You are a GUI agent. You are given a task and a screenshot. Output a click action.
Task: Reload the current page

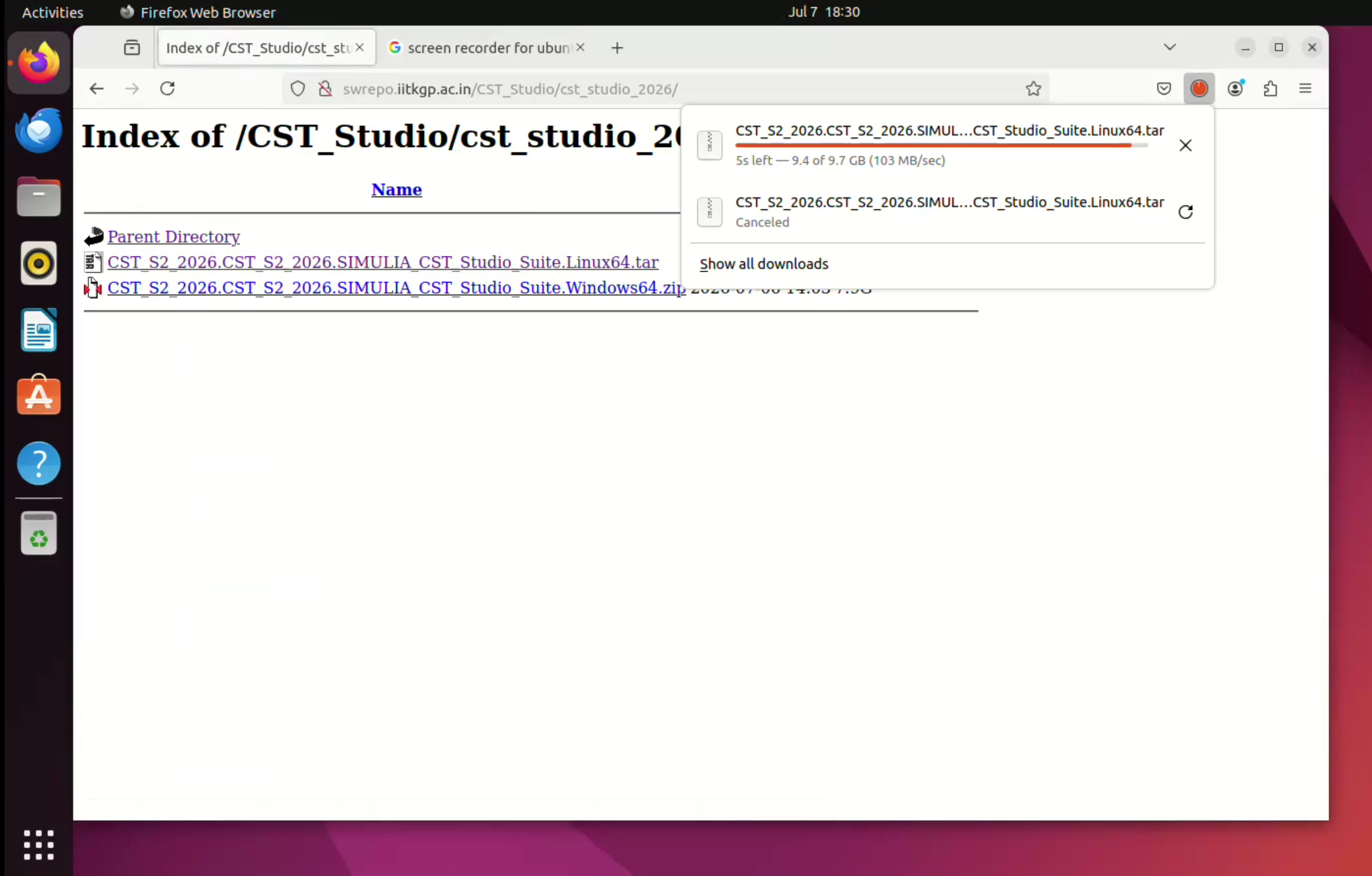click(x=167, y=88)
